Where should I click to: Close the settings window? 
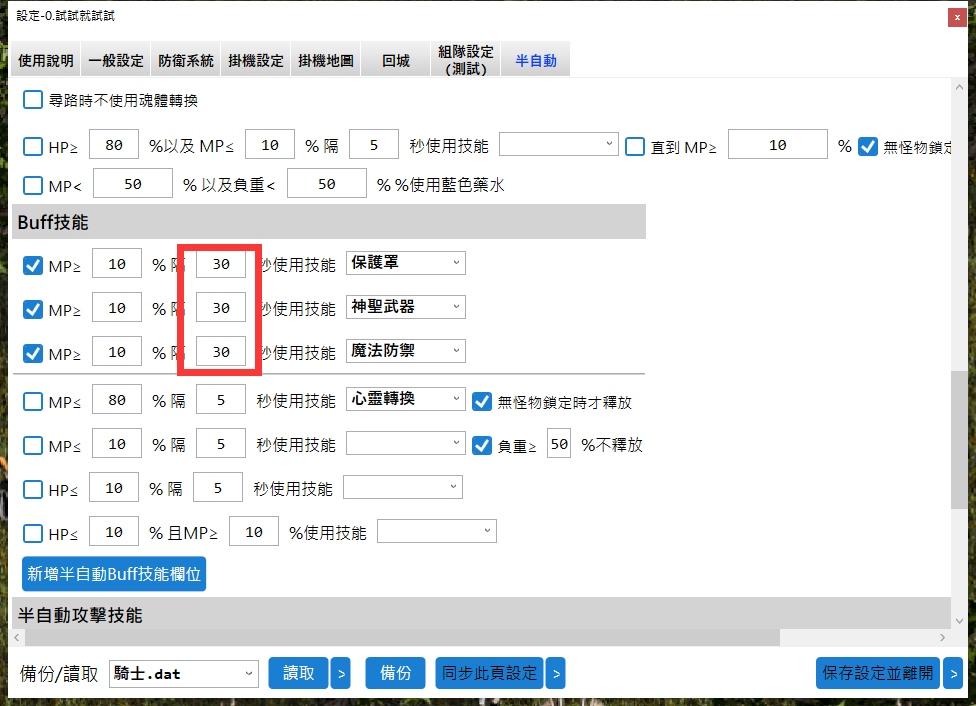[958, 17]
